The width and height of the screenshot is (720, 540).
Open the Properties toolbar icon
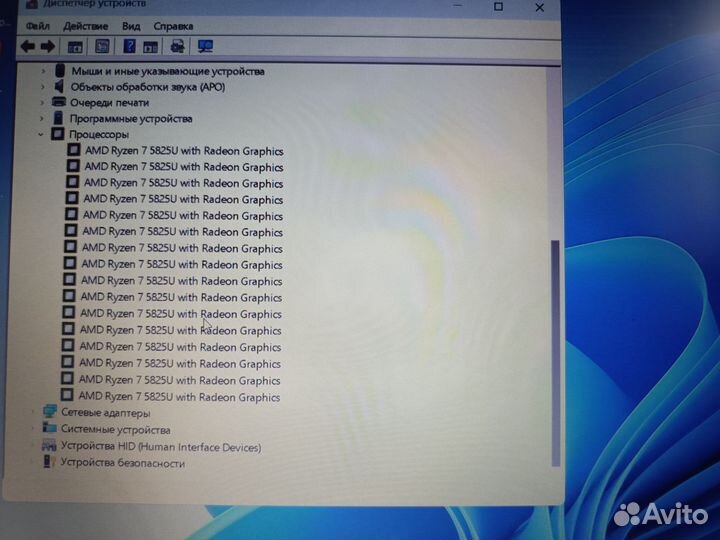click(x=102, y=46)
